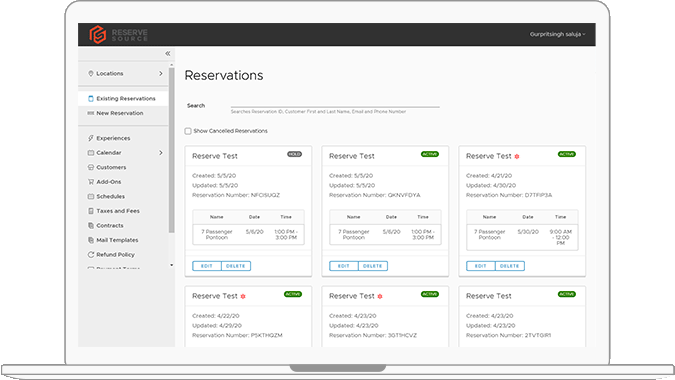Open Existing Reservations menu item
The height and width of the screenshot is (380, 675).
coord(123,99)
